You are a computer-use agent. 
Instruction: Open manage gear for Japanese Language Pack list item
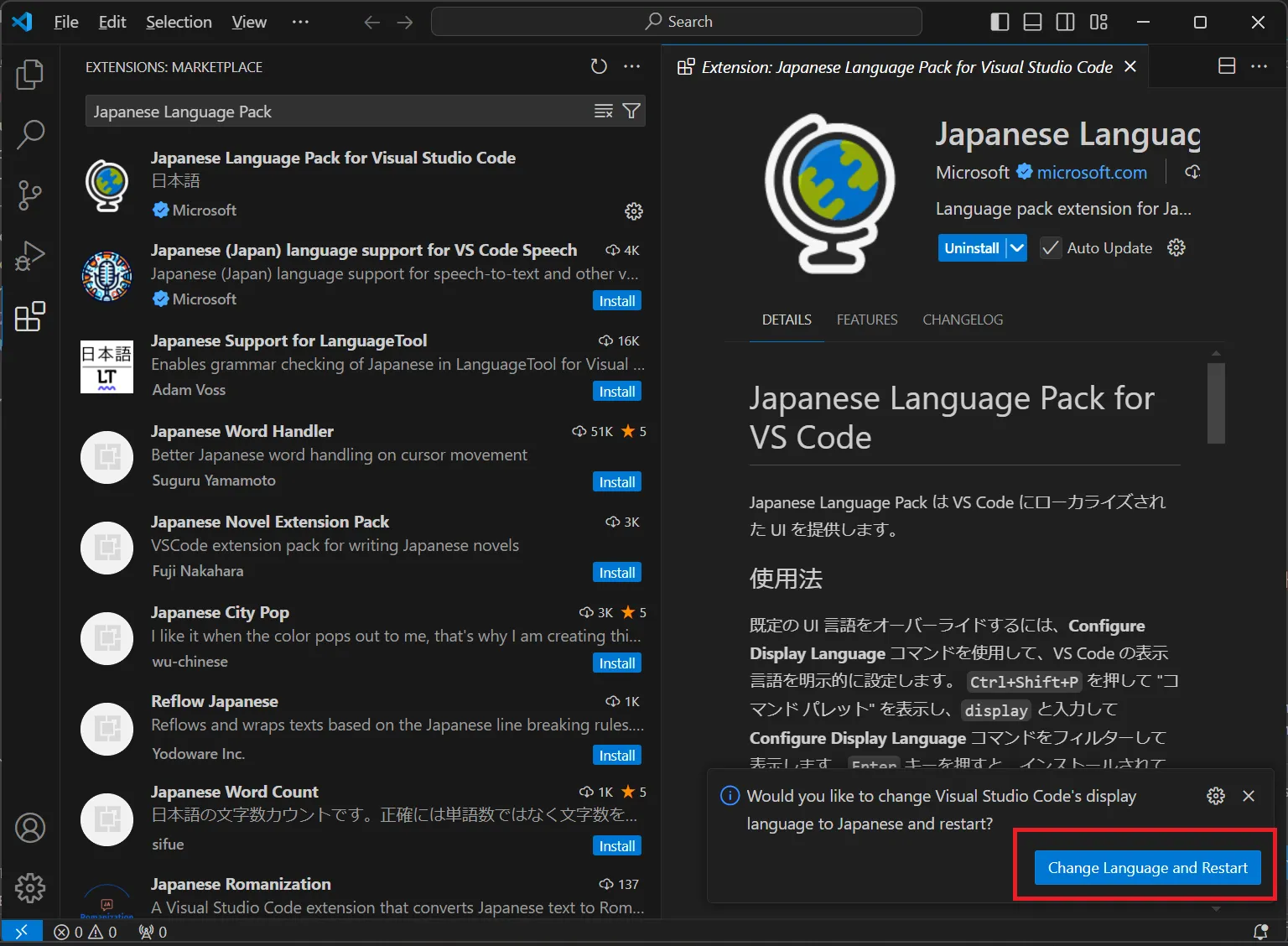point(634,211)
